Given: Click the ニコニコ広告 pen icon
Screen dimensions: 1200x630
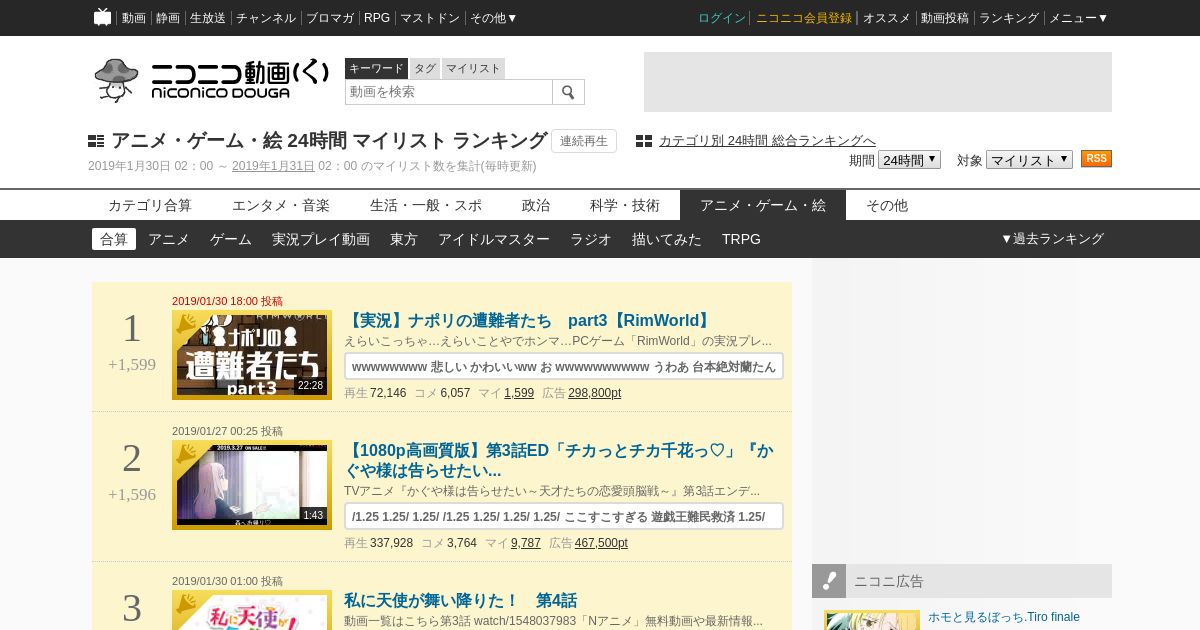Looking at the screenshot, I should (x=829, y=581).
